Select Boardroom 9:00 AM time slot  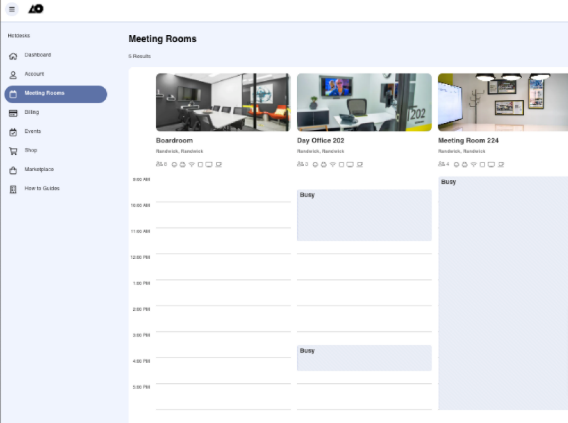coord(223,189)
